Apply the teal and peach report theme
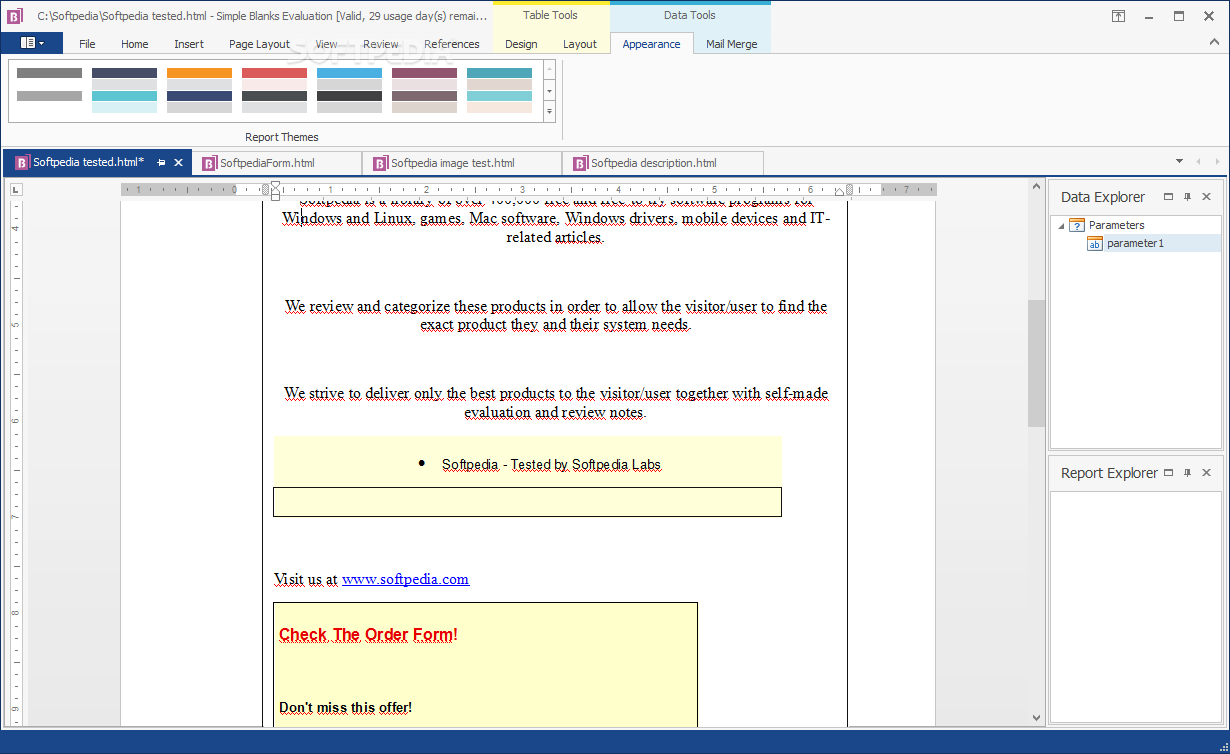 coord(500,89)
